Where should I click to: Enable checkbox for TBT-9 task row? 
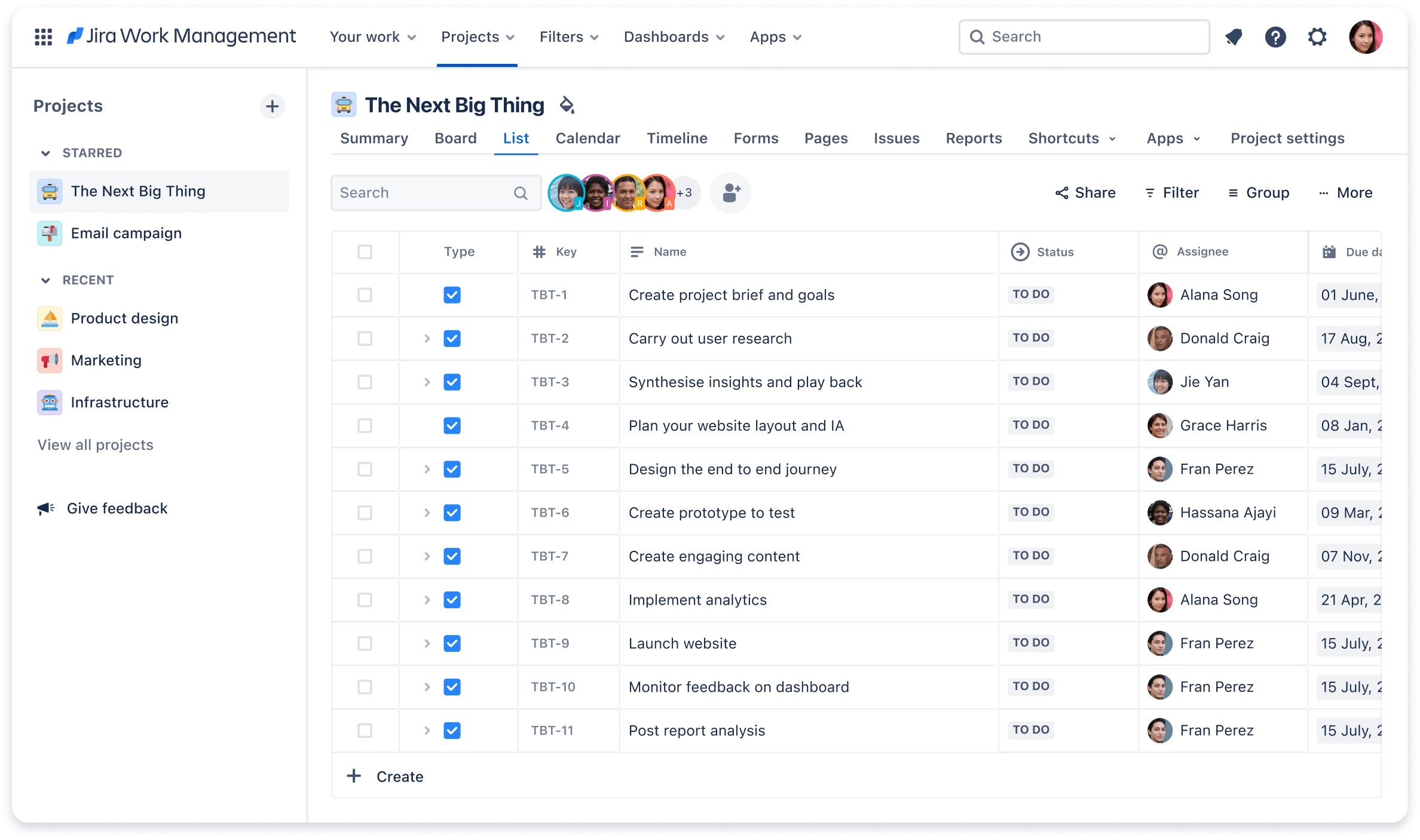[365, 643]
